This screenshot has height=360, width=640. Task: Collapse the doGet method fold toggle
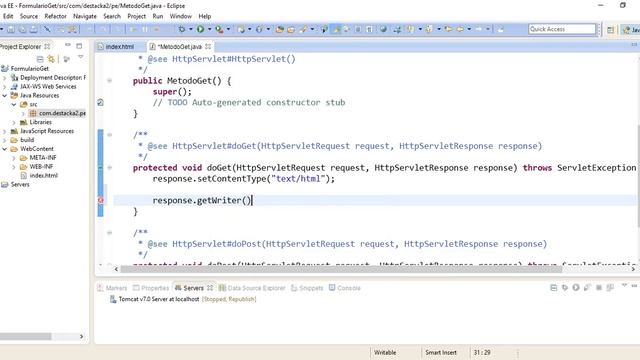tap(109, 168)
